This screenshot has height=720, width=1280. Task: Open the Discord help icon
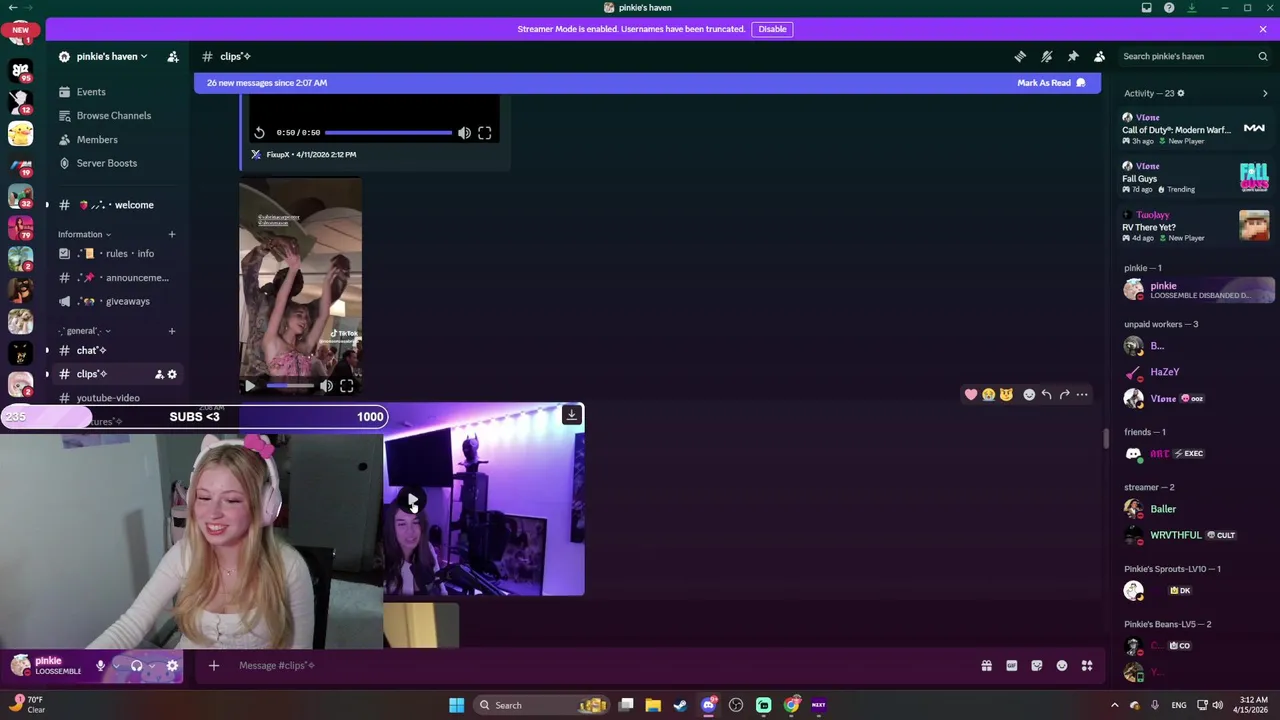(x=1169, y=8)
